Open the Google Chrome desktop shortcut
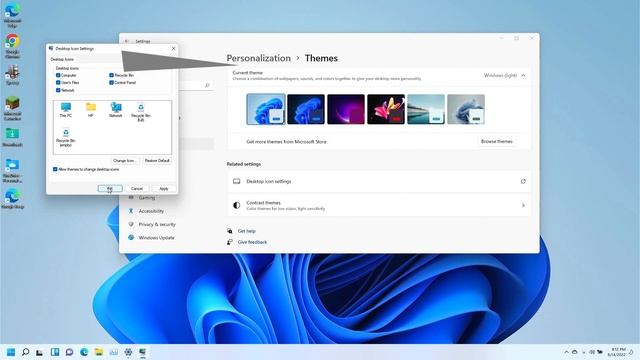640x360 pixels. coord(12,46)
